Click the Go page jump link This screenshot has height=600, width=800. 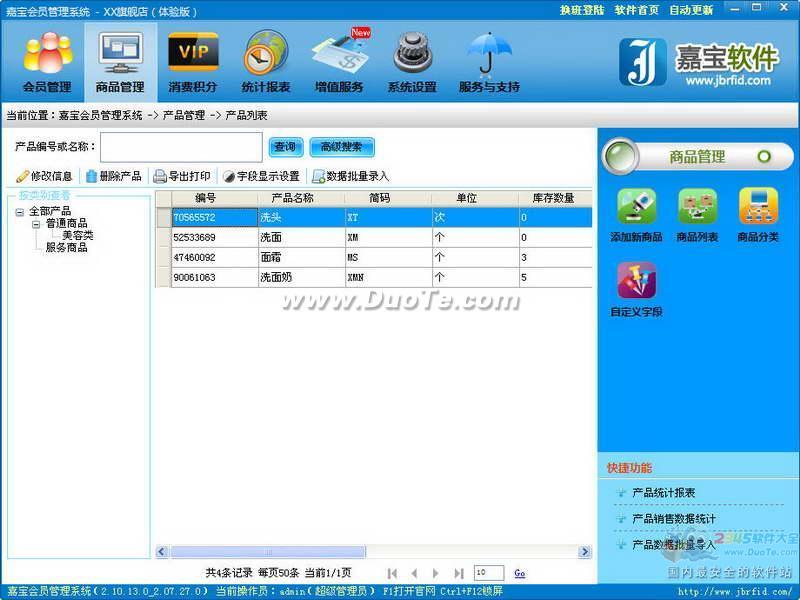click(519, 573)
